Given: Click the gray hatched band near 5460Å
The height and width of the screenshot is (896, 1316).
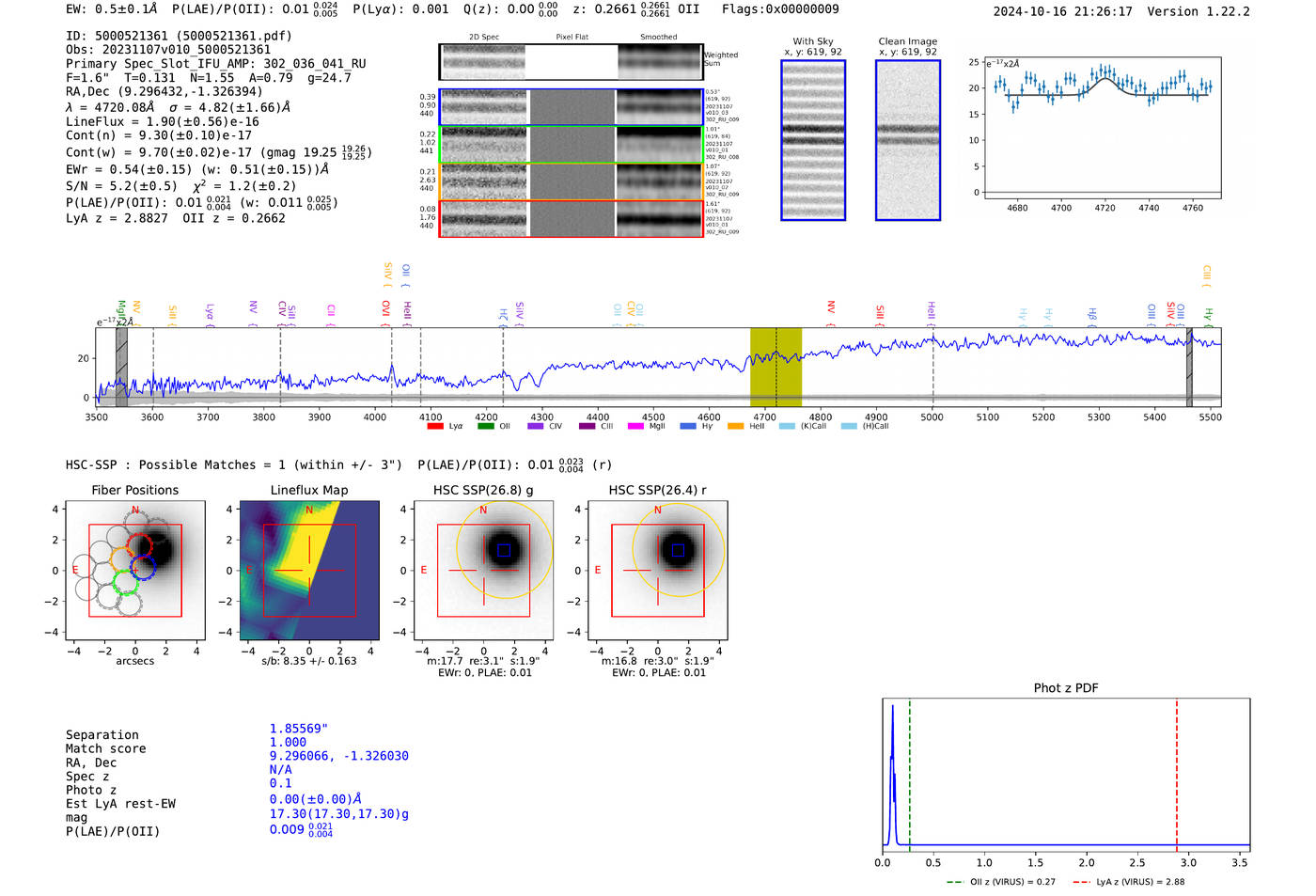Looking at the screenshot, I should tap(1189, 368).
